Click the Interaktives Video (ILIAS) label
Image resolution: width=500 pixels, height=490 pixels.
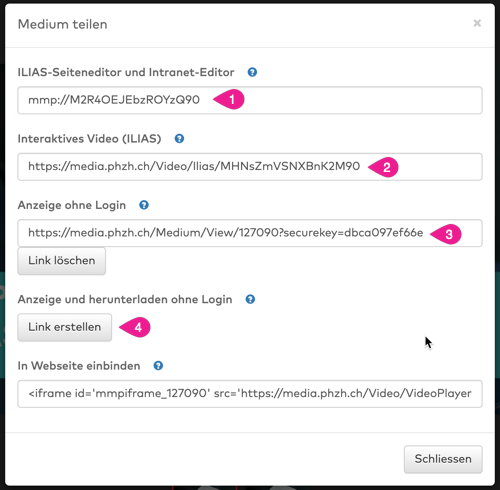point(89,139)
